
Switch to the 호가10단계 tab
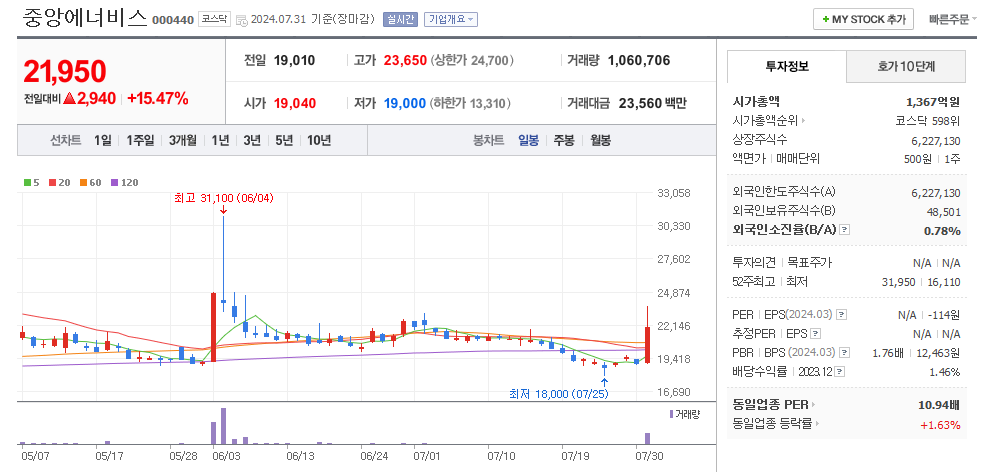(x=906, y=67)
